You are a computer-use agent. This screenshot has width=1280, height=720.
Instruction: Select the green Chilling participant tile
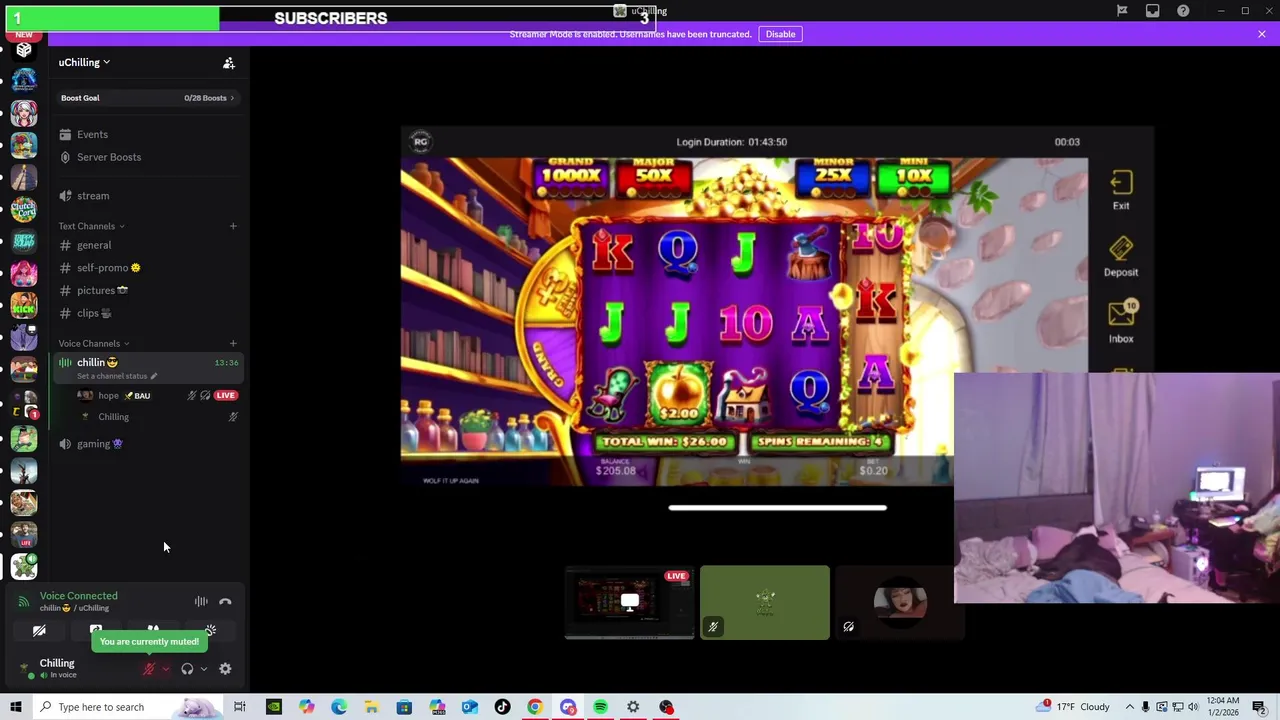765,602
